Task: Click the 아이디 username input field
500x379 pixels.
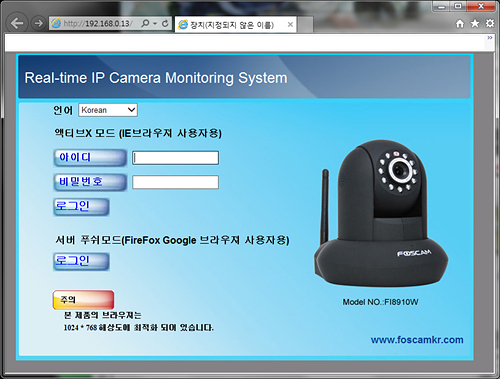Action: click(x=175, y=158)
